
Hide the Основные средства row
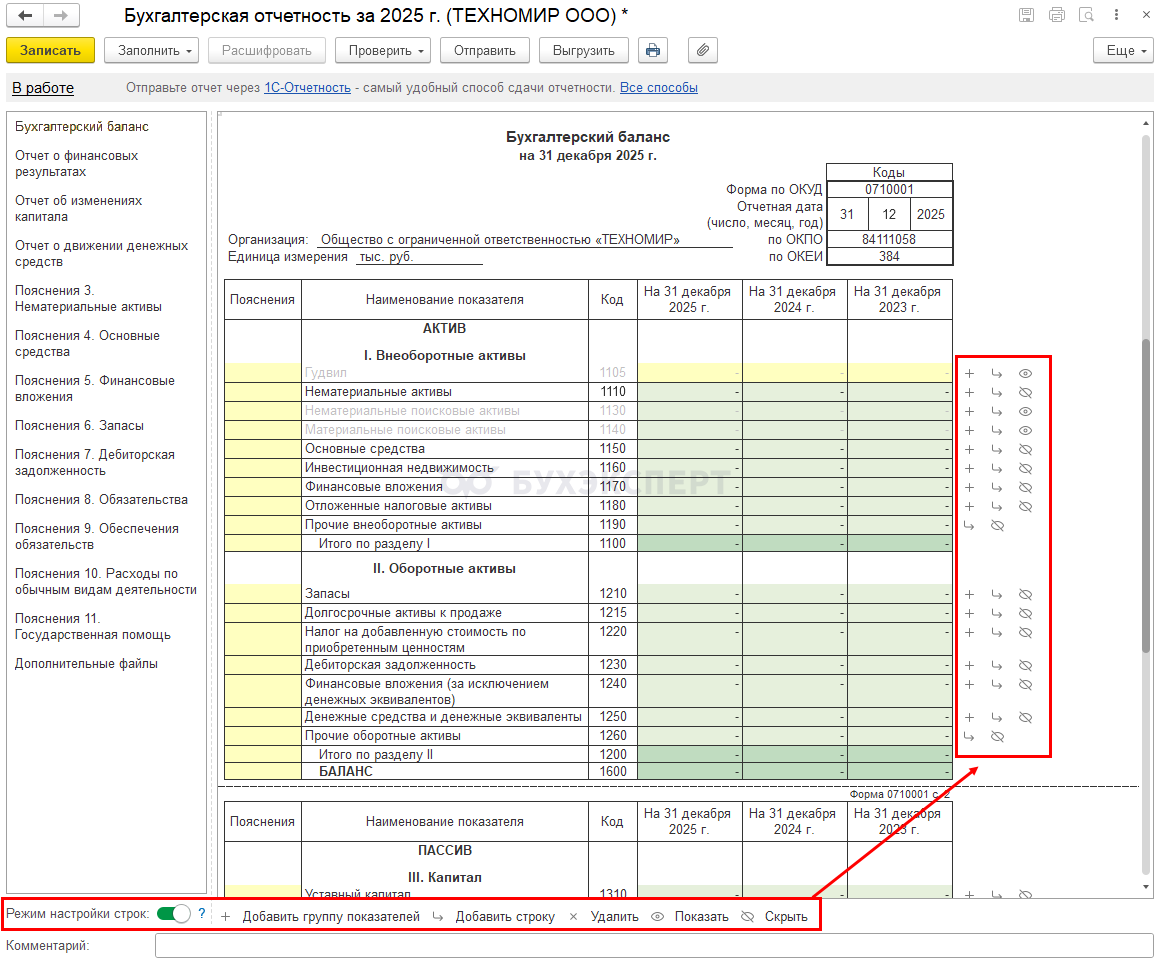[1025, 449]
